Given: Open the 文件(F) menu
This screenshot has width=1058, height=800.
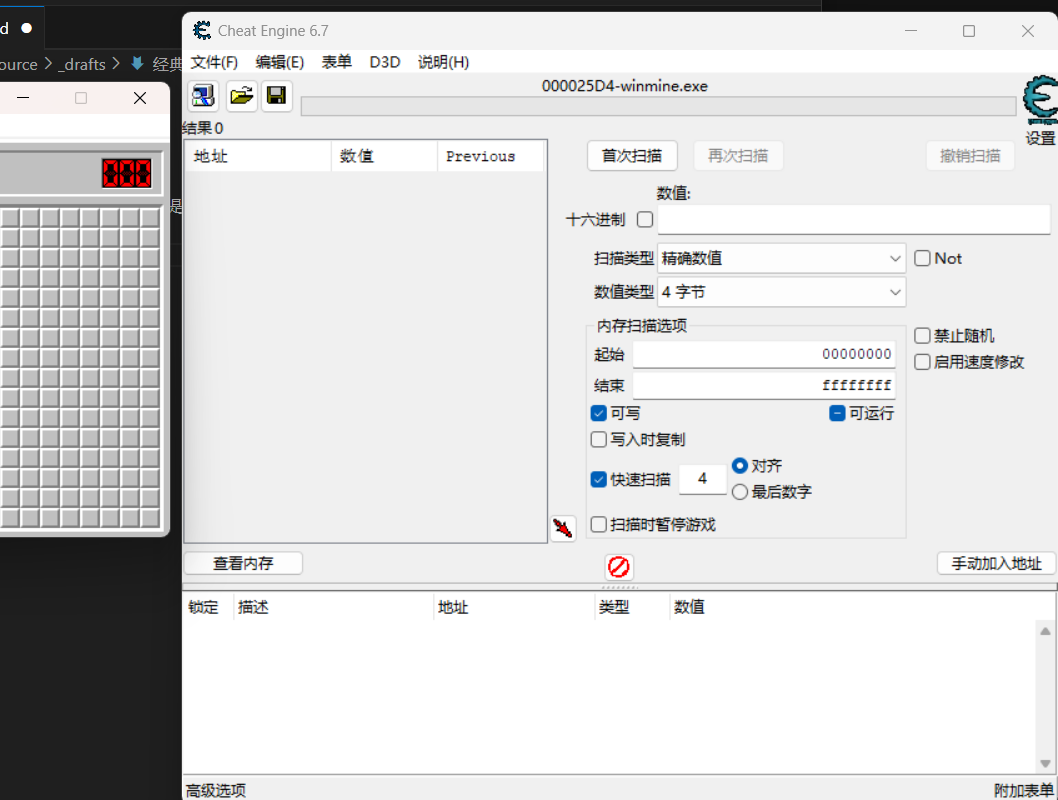Looking at the screenshot, I should [214, 62].
